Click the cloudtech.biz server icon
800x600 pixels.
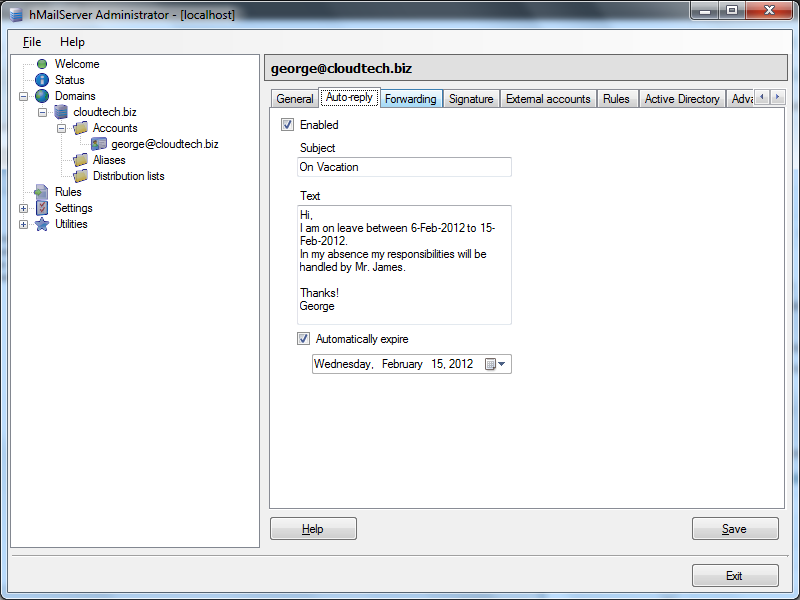coord(61,112)
